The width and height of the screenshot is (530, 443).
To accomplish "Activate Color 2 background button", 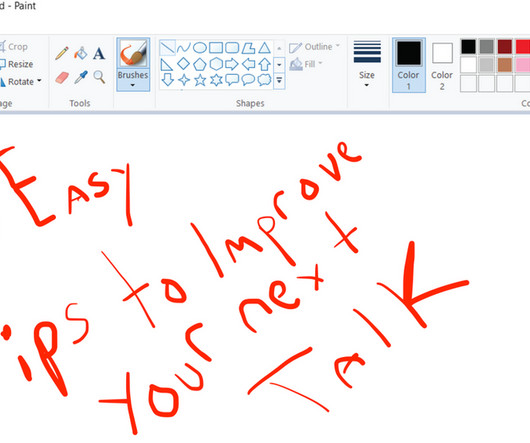I will (x=442, y=66).
